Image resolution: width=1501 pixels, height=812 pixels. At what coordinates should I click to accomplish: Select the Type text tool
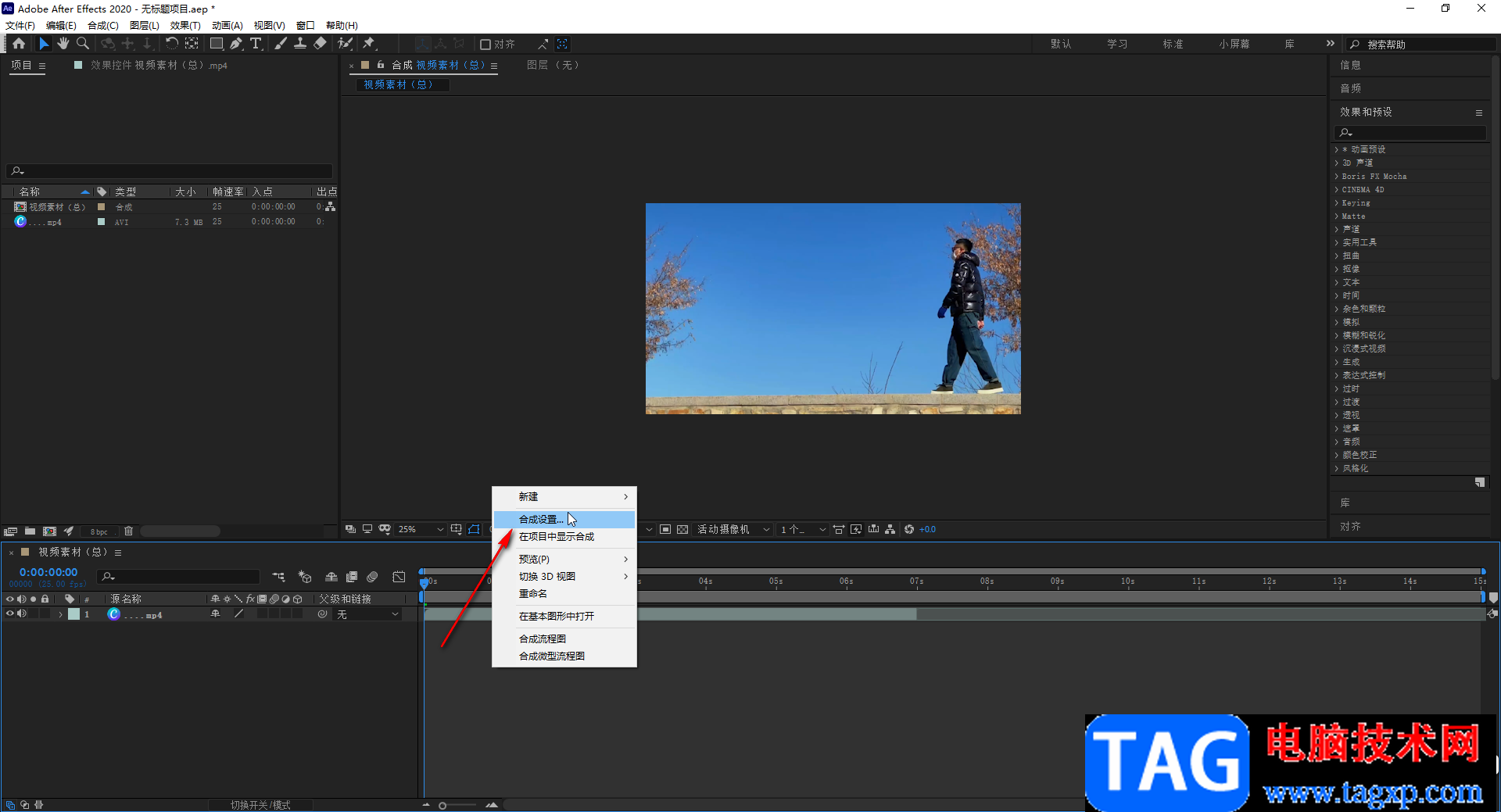pos(256,44)
